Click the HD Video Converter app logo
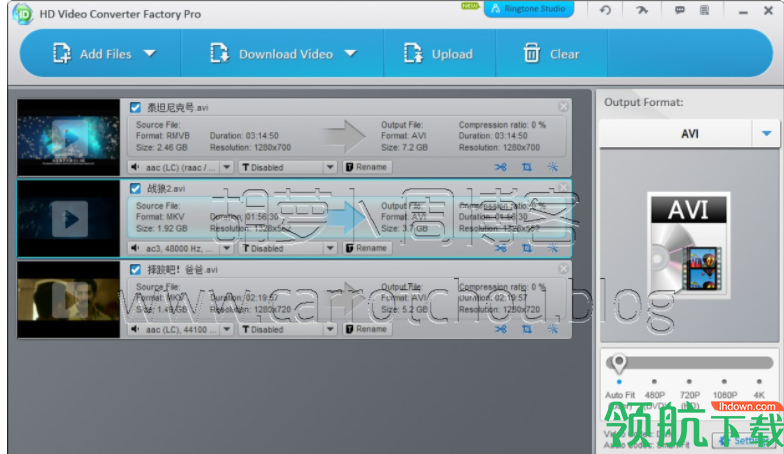Viewport: 784px width, 454px height. click(x=23, y=14)
